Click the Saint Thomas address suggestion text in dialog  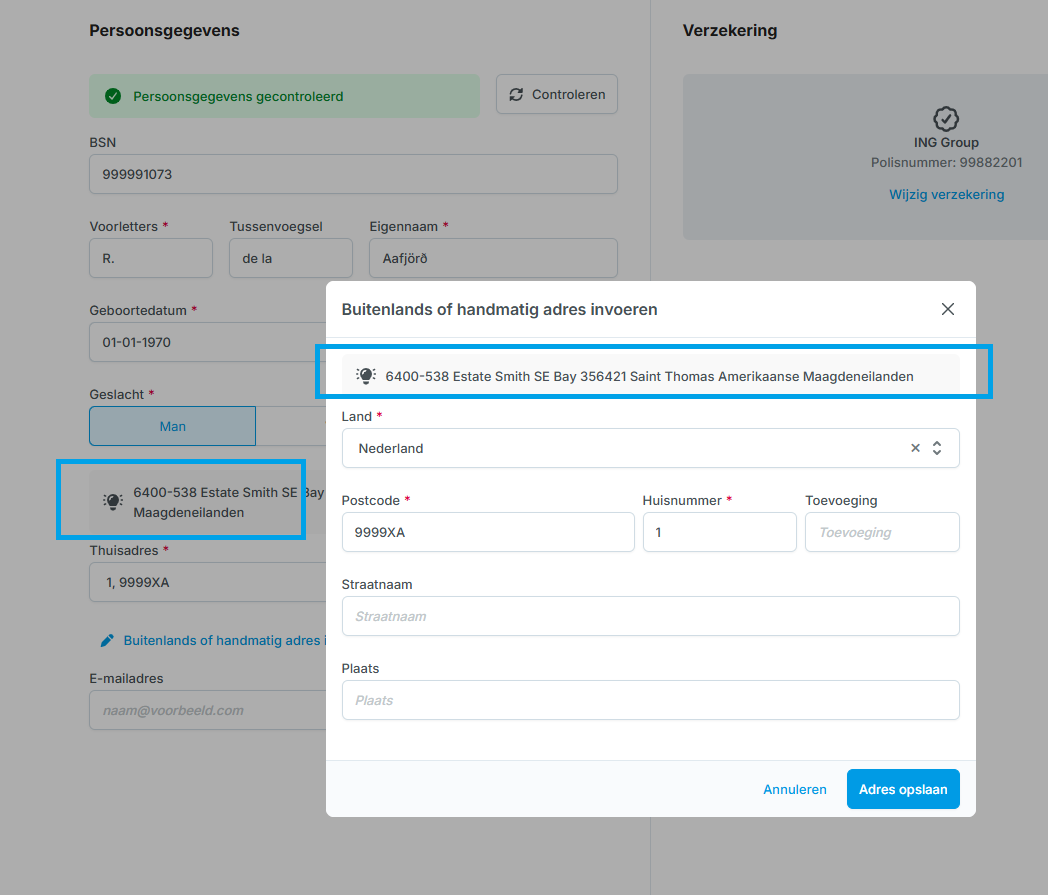pyautogui.click(x=650, y=376)
